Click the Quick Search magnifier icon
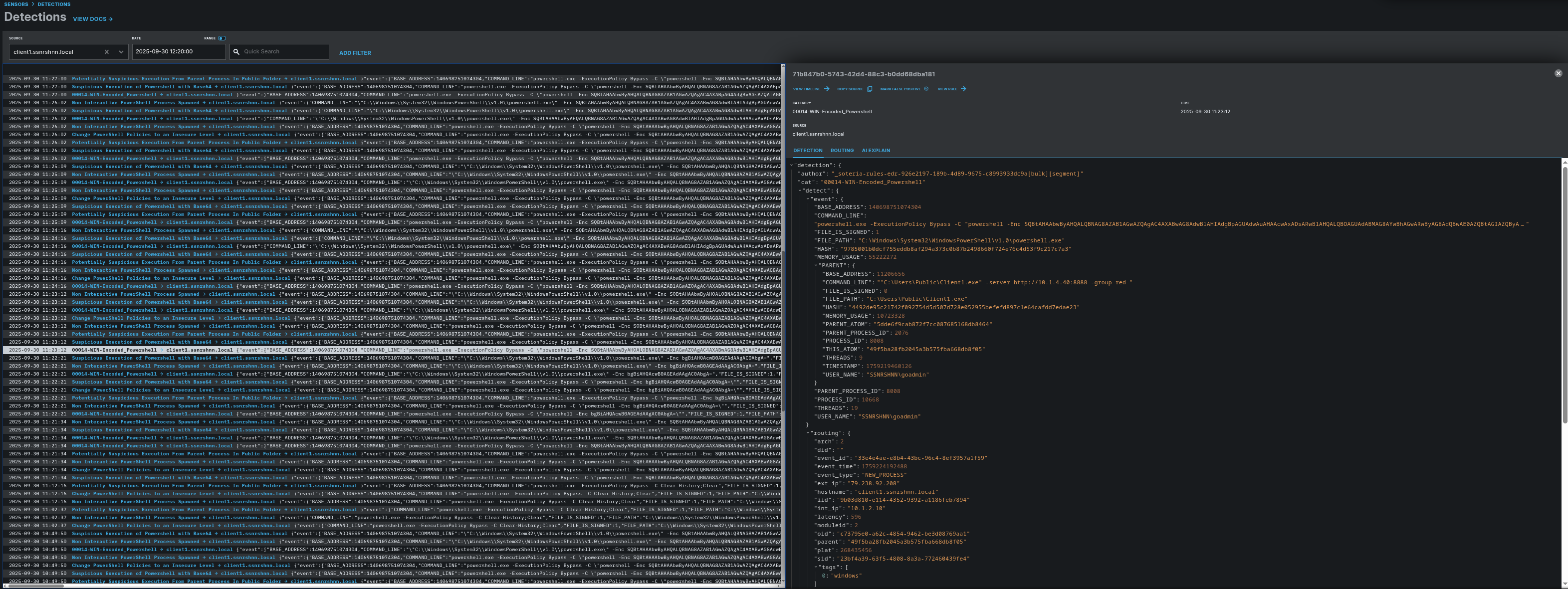The width and height of the screenshot is (1568, 589). click(x=237, y=52)
